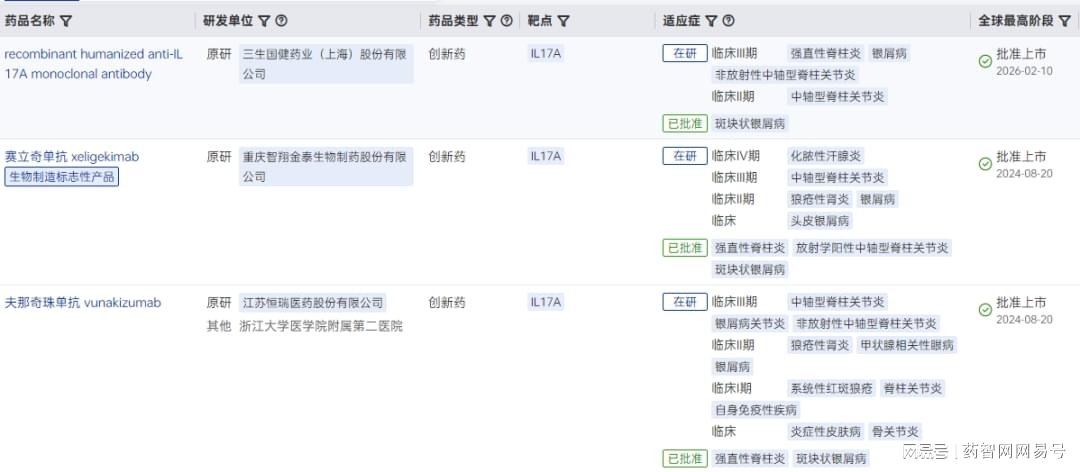Click the filter icon beside 药品名称
The height and width of the screenshot is (472, 1080).
(66, 21)
